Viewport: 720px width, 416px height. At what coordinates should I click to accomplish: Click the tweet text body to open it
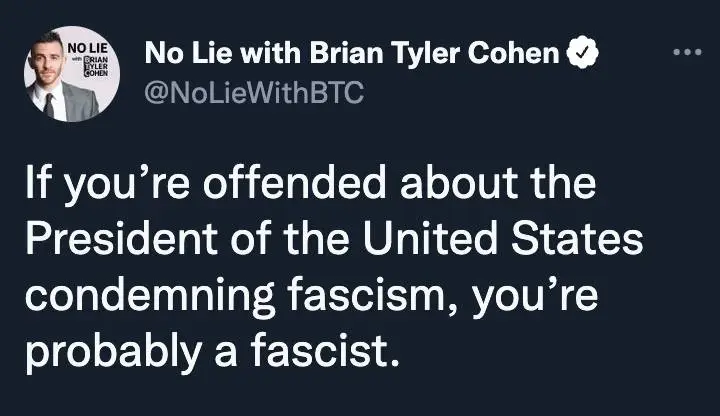(332, 270)
